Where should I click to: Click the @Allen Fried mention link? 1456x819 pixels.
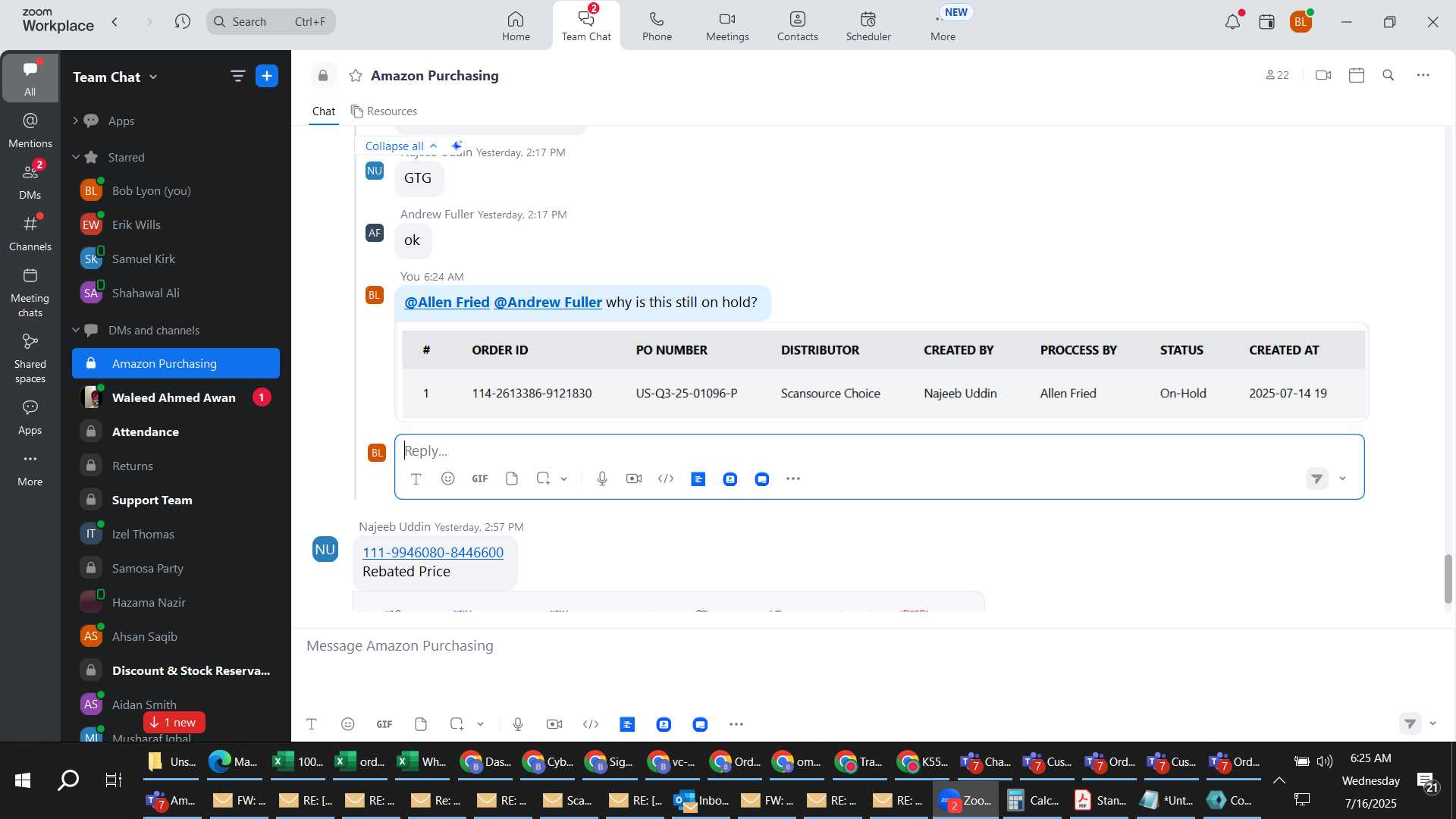tap(447, 302)
